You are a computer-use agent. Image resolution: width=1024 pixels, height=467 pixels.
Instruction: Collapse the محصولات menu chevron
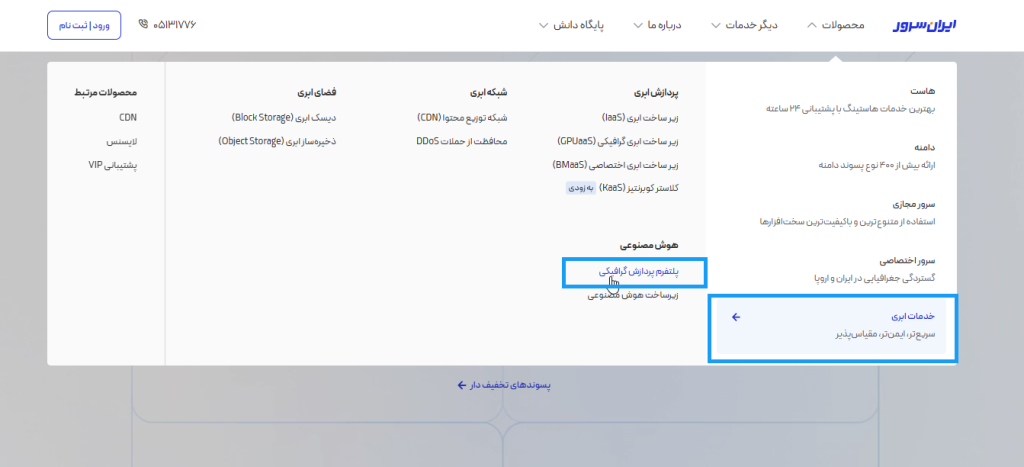(x=810, y=25)
